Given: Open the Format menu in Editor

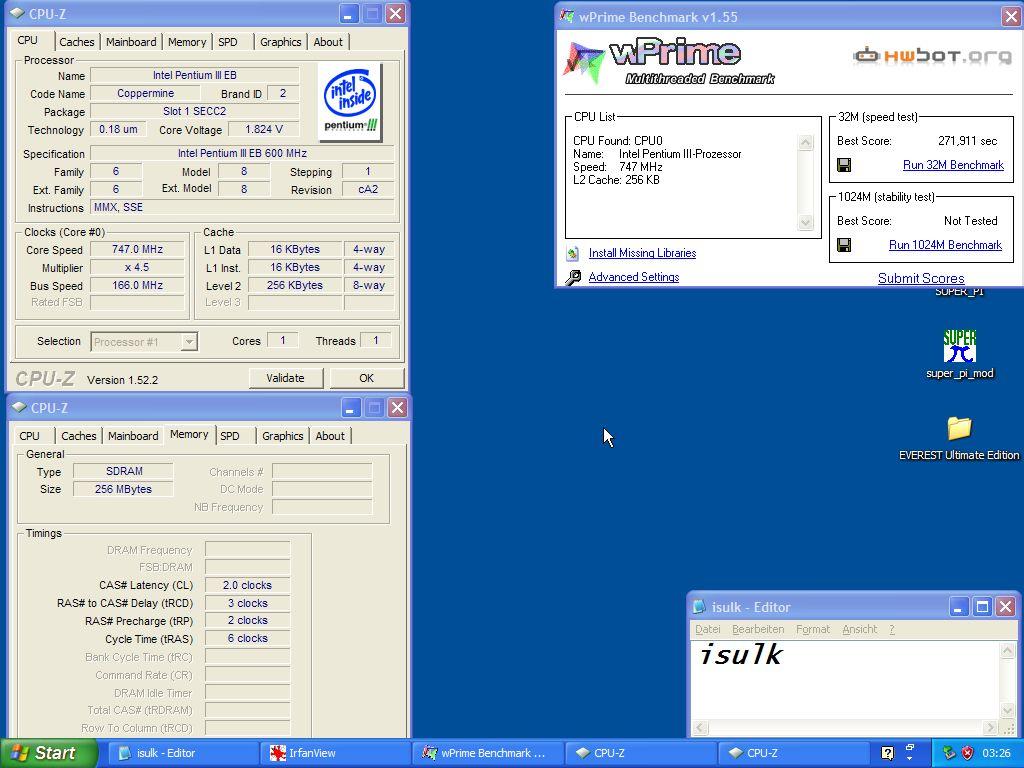Looking at the screenshot, I should coord(813,630).
